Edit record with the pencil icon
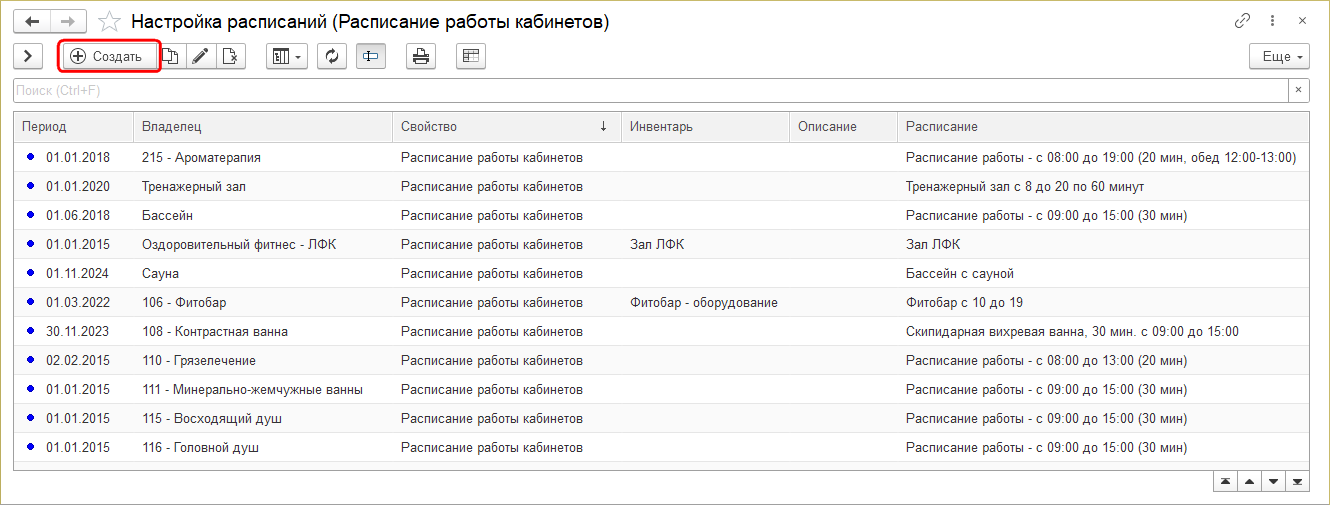The height and width of the screenshot is (505, 1330). tap(200, 57)
